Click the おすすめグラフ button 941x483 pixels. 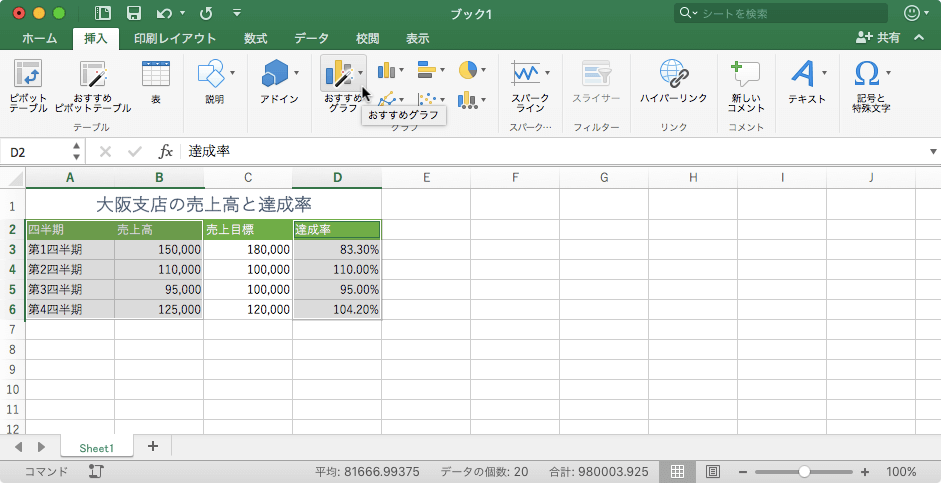point(343,73)
